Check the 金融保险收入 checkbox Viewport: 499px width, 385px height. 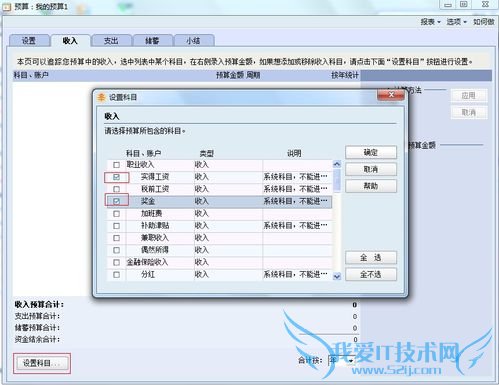(116, 262)
